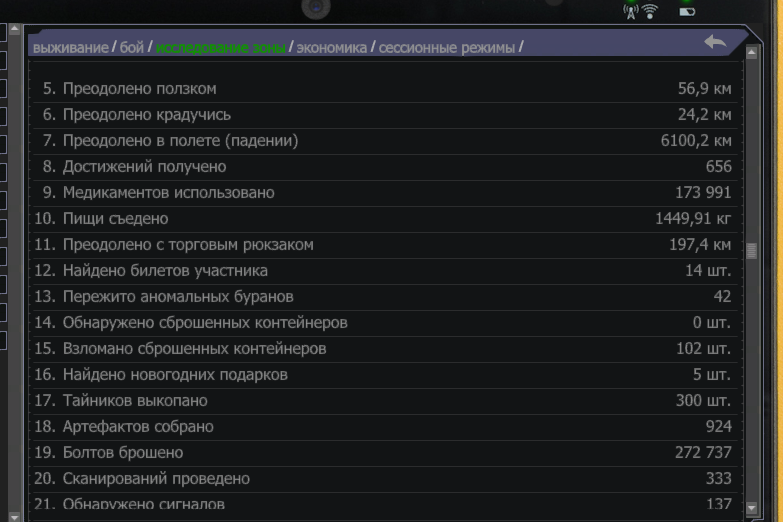Click the value 102 шт.
The image size is (783, 522).
pos(704,349)
